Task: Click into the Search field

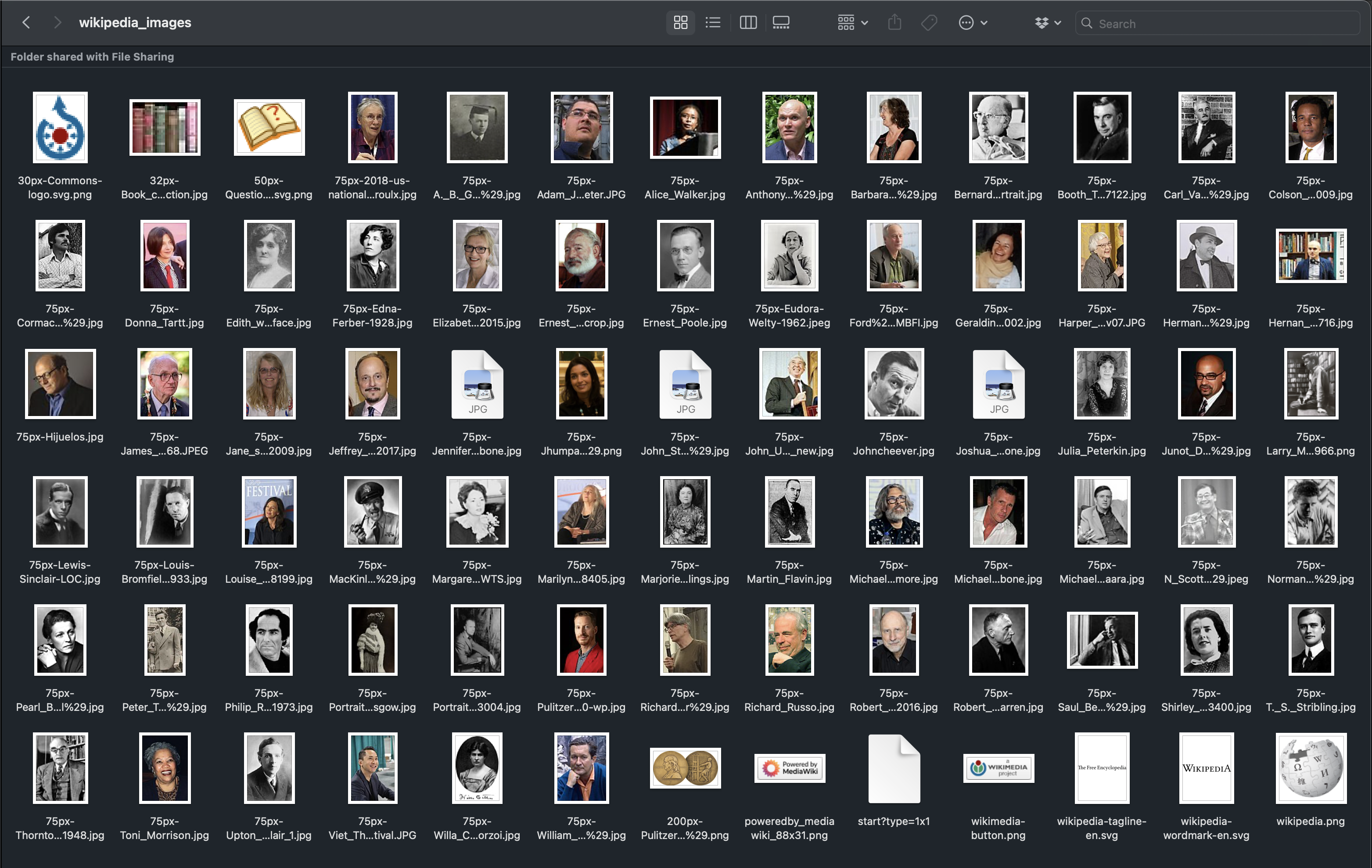Action: pos(1219,23)
